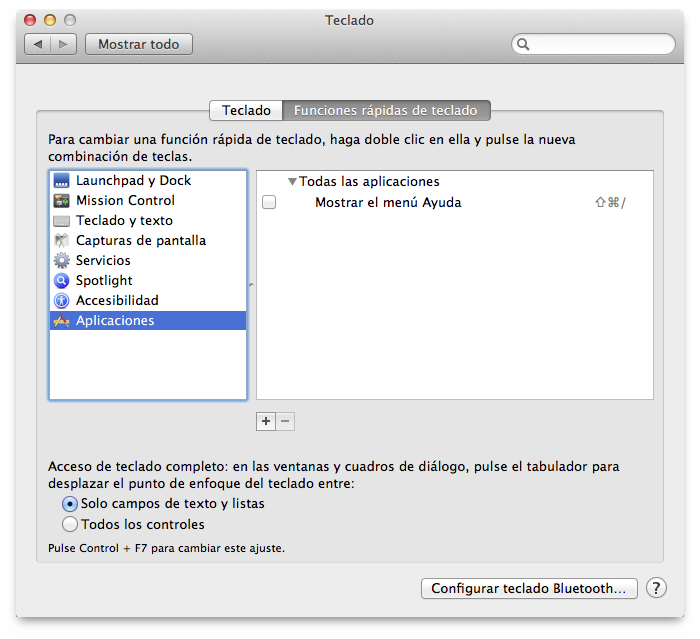This screenshot has height=639, width=700.
Task: Click the Accesibilidad icon
Action: point(62,301)
